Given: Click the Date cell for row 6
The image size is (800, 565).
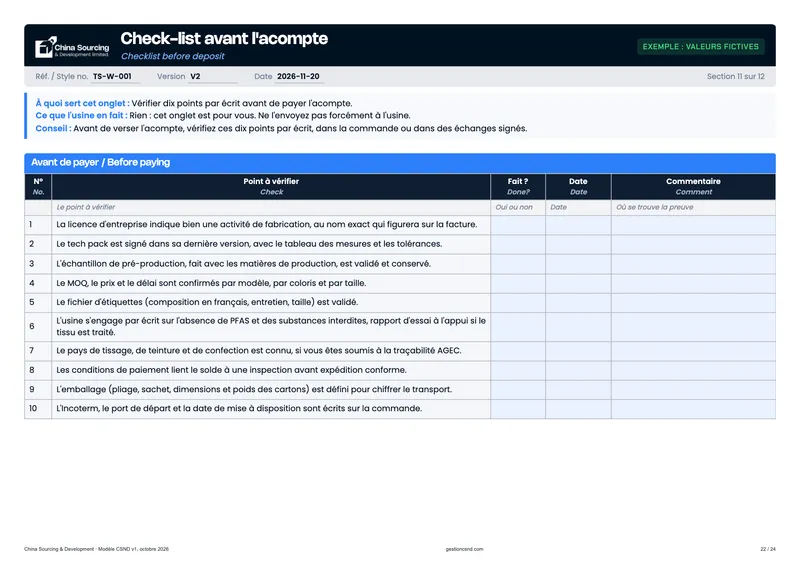Looking at the screenshot, I should pyautogui.click(x=578, y=327).
